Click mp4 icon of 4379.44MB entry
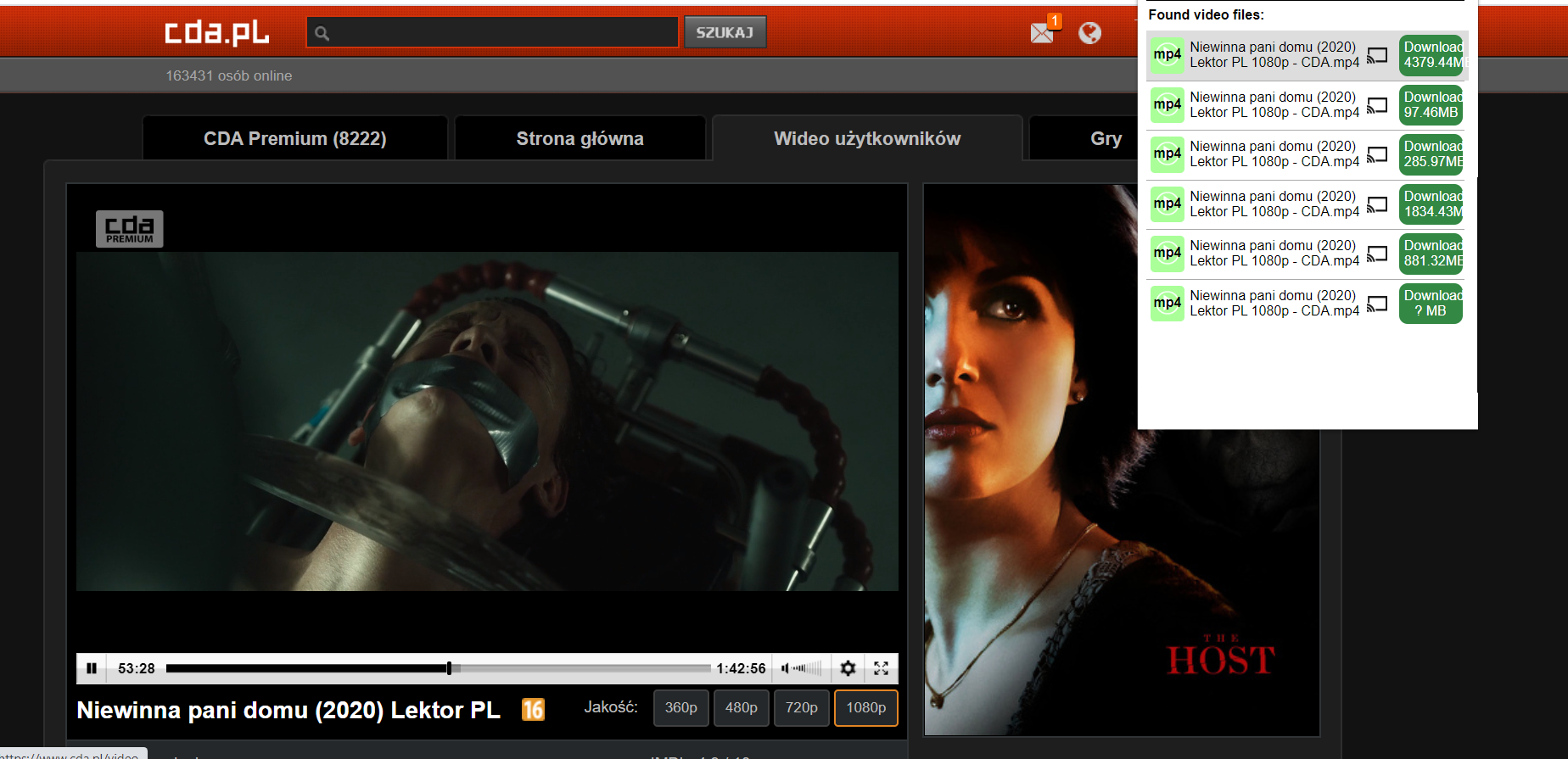The image size is (1568, 759). (x=1168, y=54)
